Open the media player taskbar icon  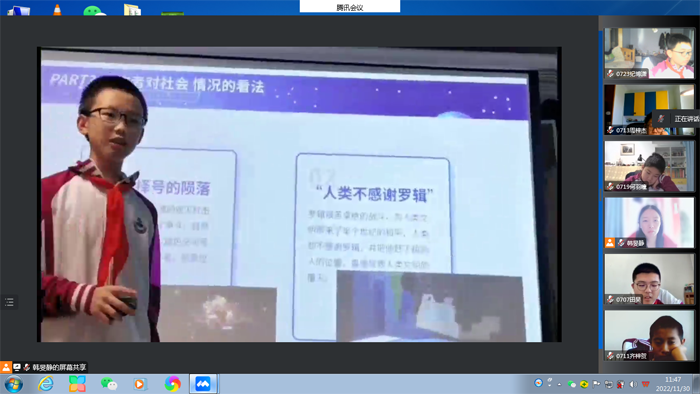click(x=139, y=384)
